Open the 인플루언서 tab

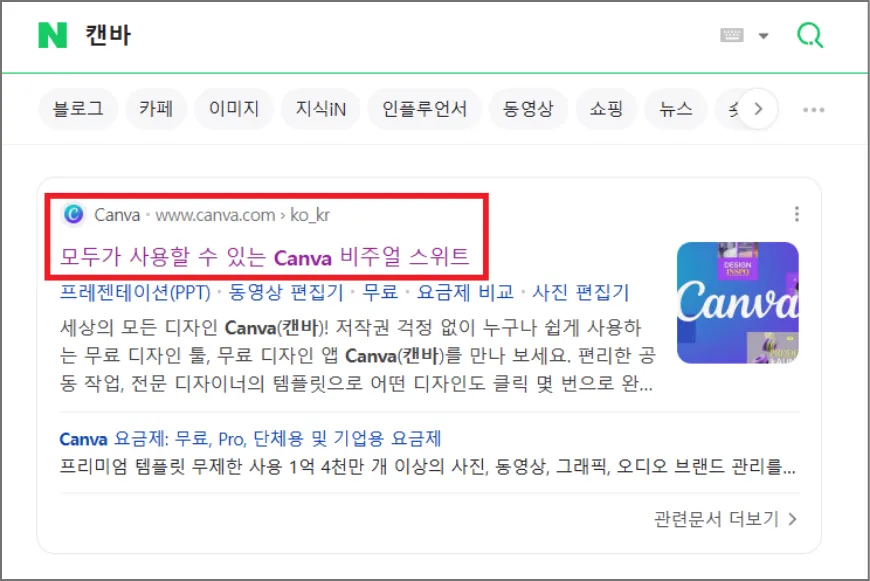[x=424, y=109]
